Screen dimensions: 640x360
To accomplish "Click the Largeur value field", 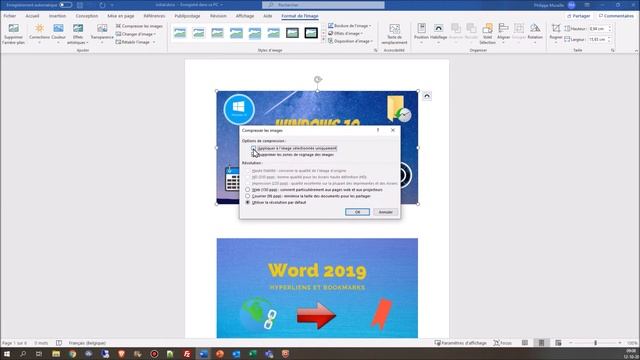I will click(x=598, y=40).
